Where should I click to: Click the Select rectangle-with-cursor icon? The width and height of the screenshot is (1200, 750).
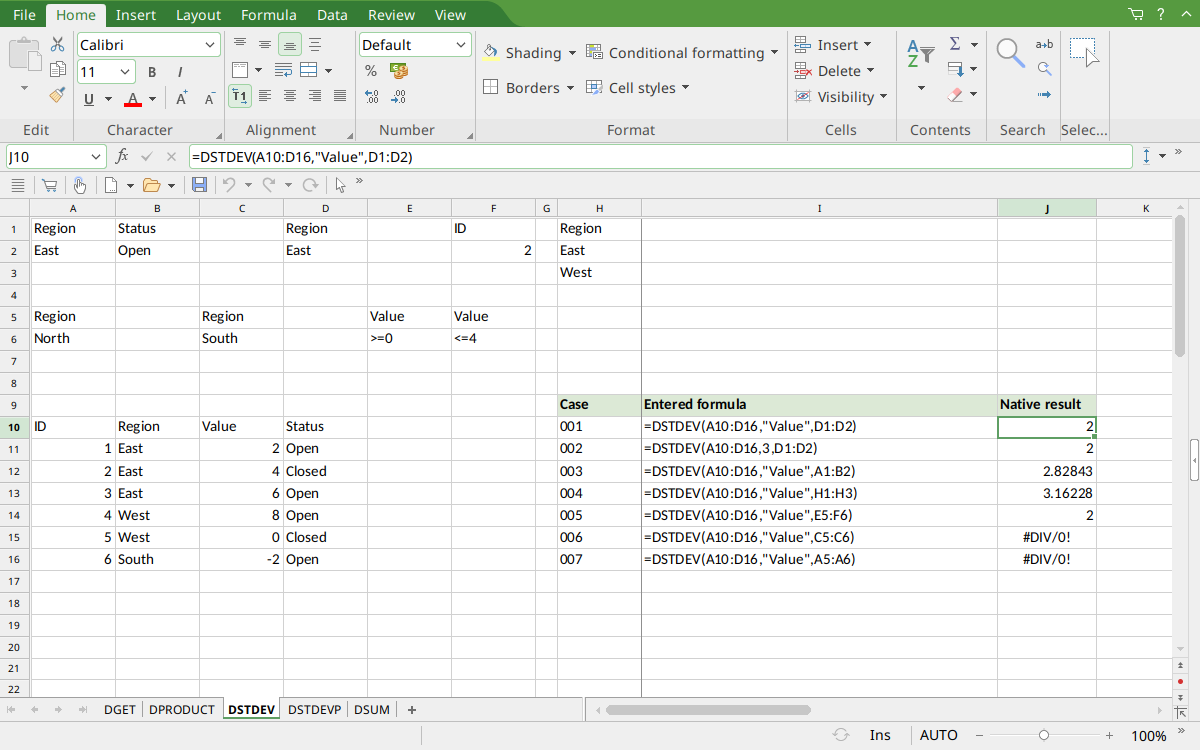coord(1084,52)
